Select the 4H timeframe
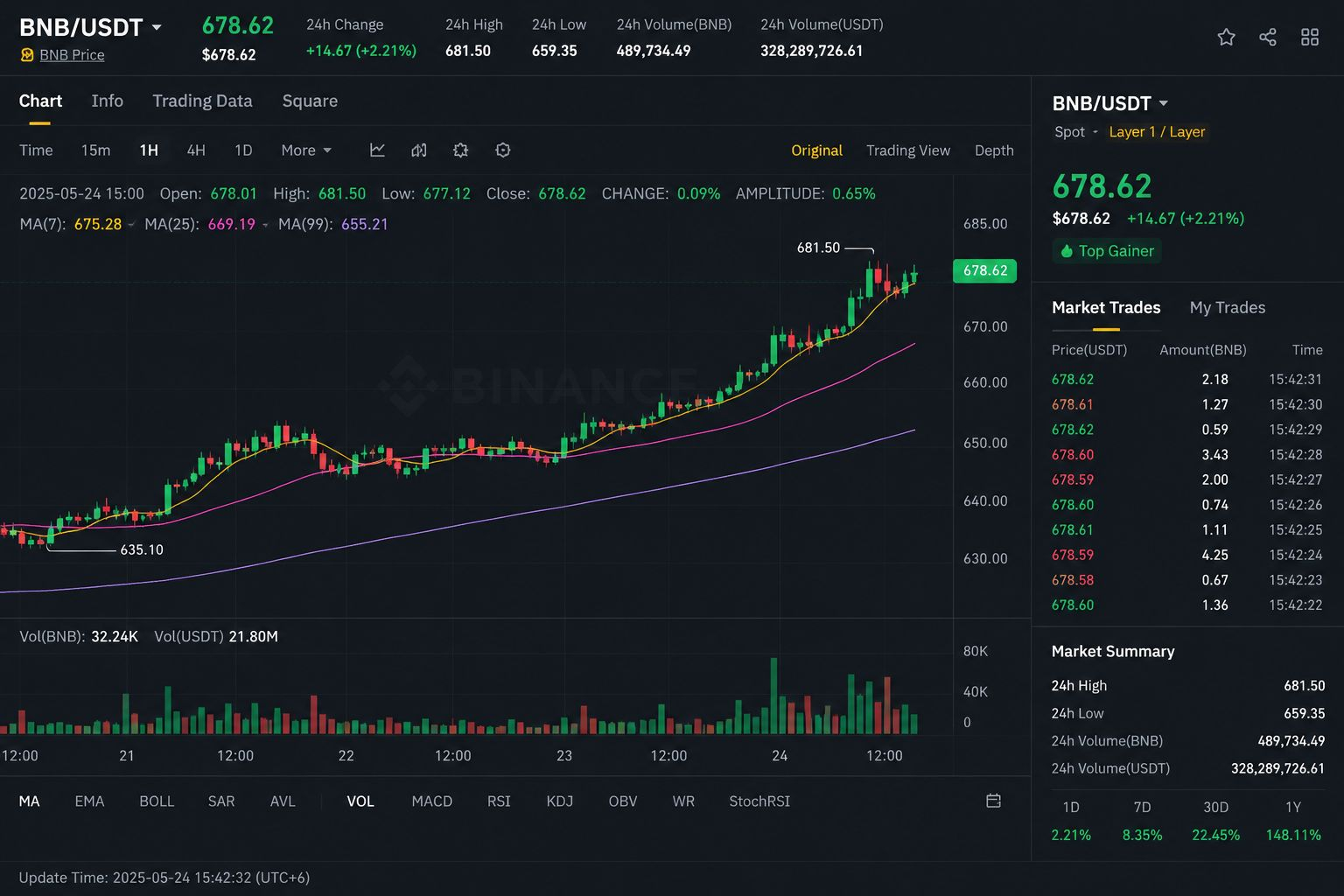Screen dimensions: 1344x896 (196, 150)
